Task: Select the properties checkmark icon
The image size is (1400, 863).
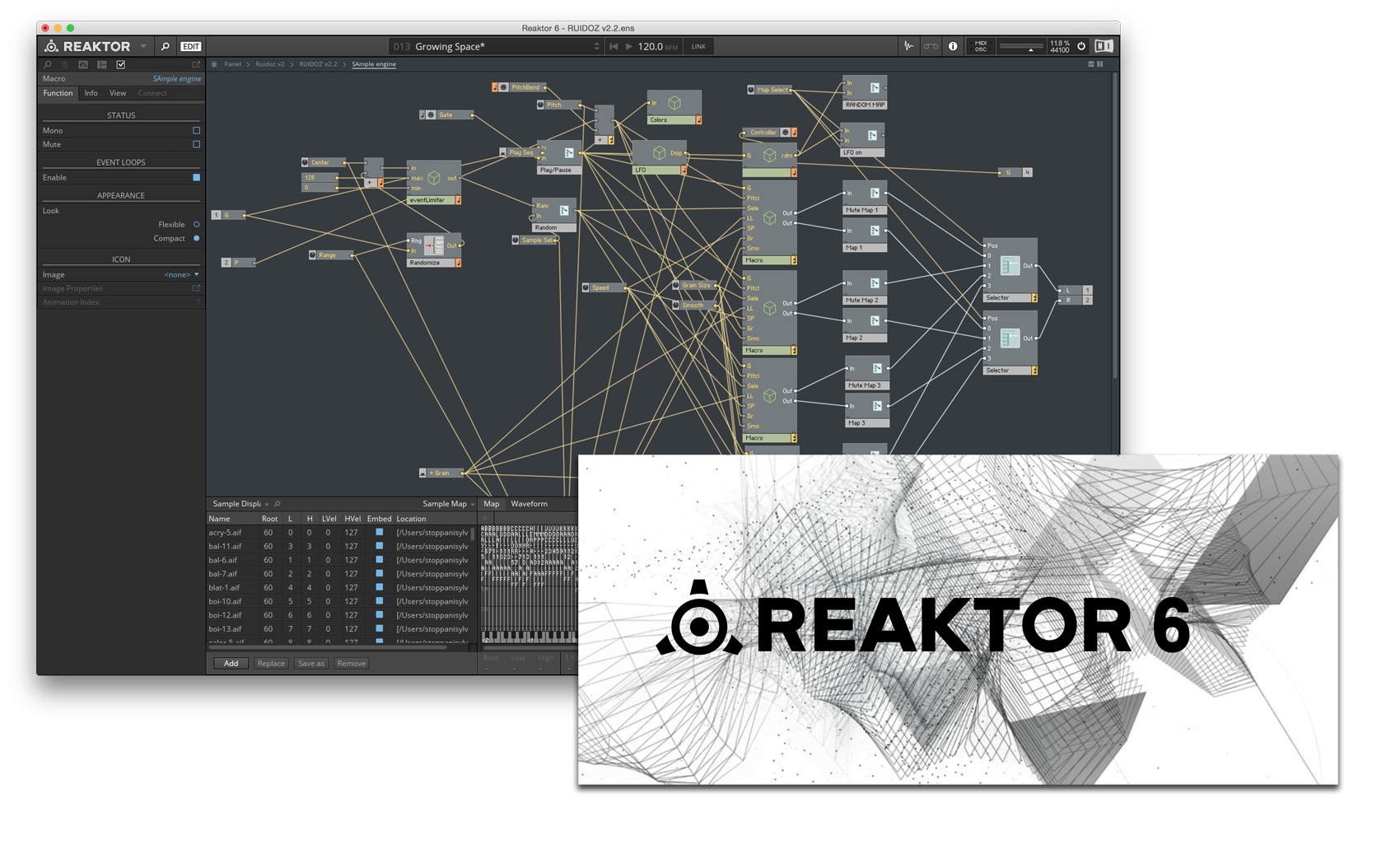Action: click(x=121, y=64)
